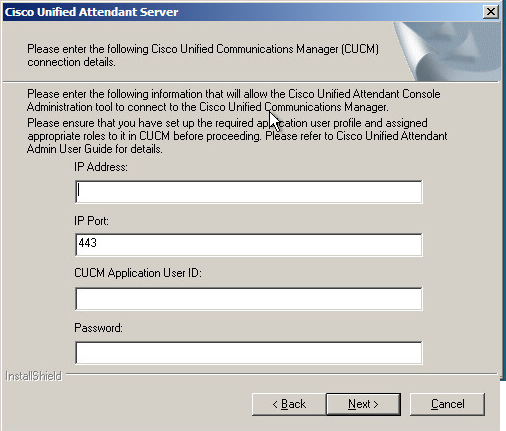
Task: Focus the Password text box
Action: [249, 353]
